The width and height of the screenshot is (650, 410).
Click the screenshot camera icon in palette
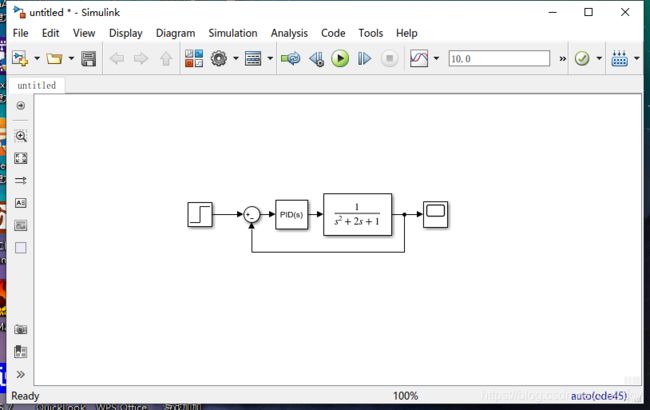tap(20, 330)
